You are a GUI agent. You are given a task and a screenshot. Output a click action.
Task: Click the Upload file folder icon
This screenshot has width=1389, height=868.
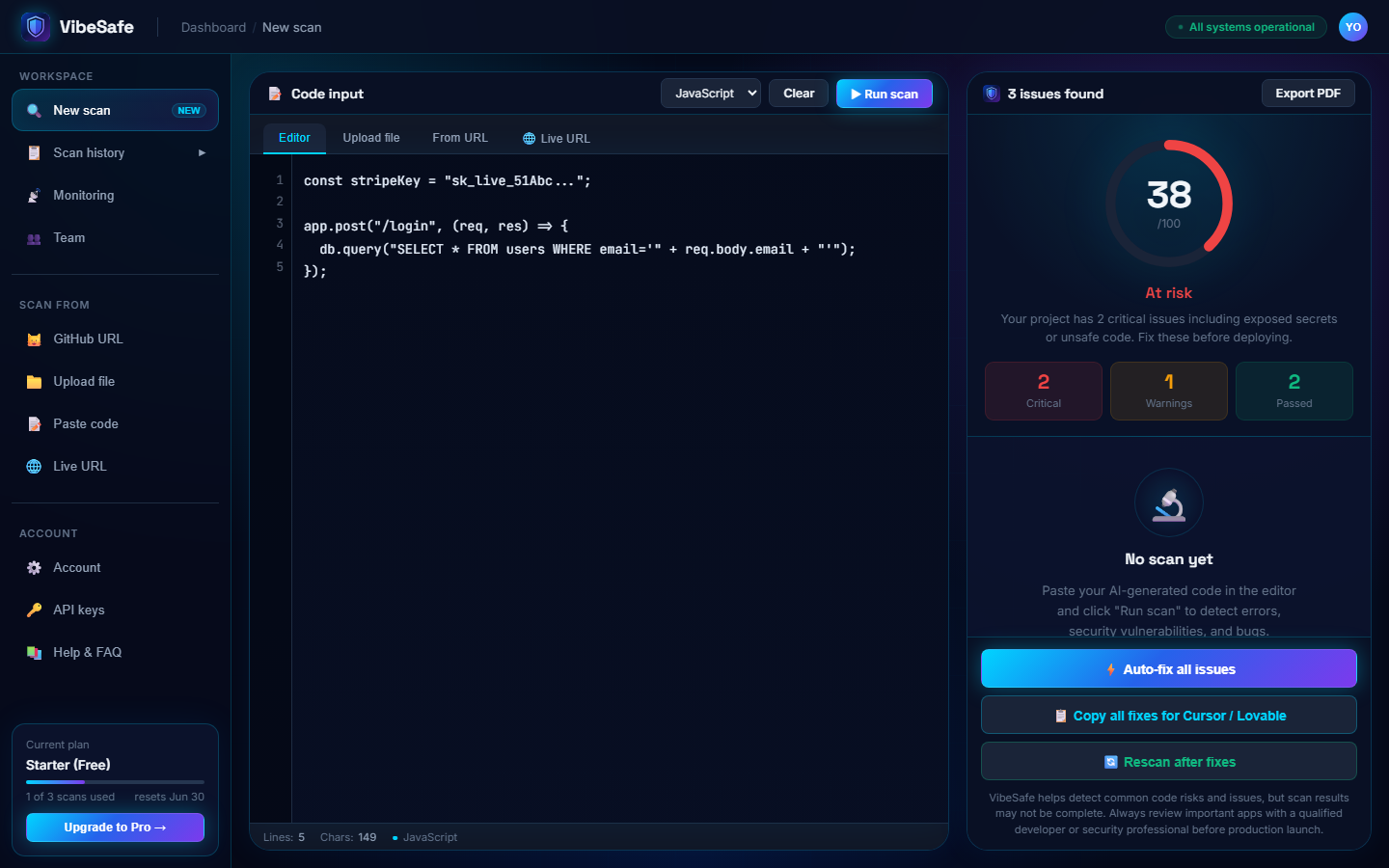[34, 382]
